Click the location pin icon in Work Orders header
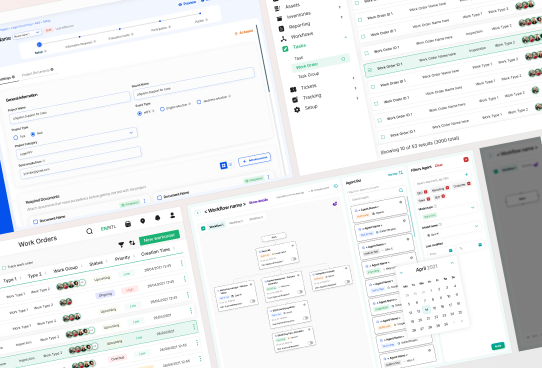 142,221
